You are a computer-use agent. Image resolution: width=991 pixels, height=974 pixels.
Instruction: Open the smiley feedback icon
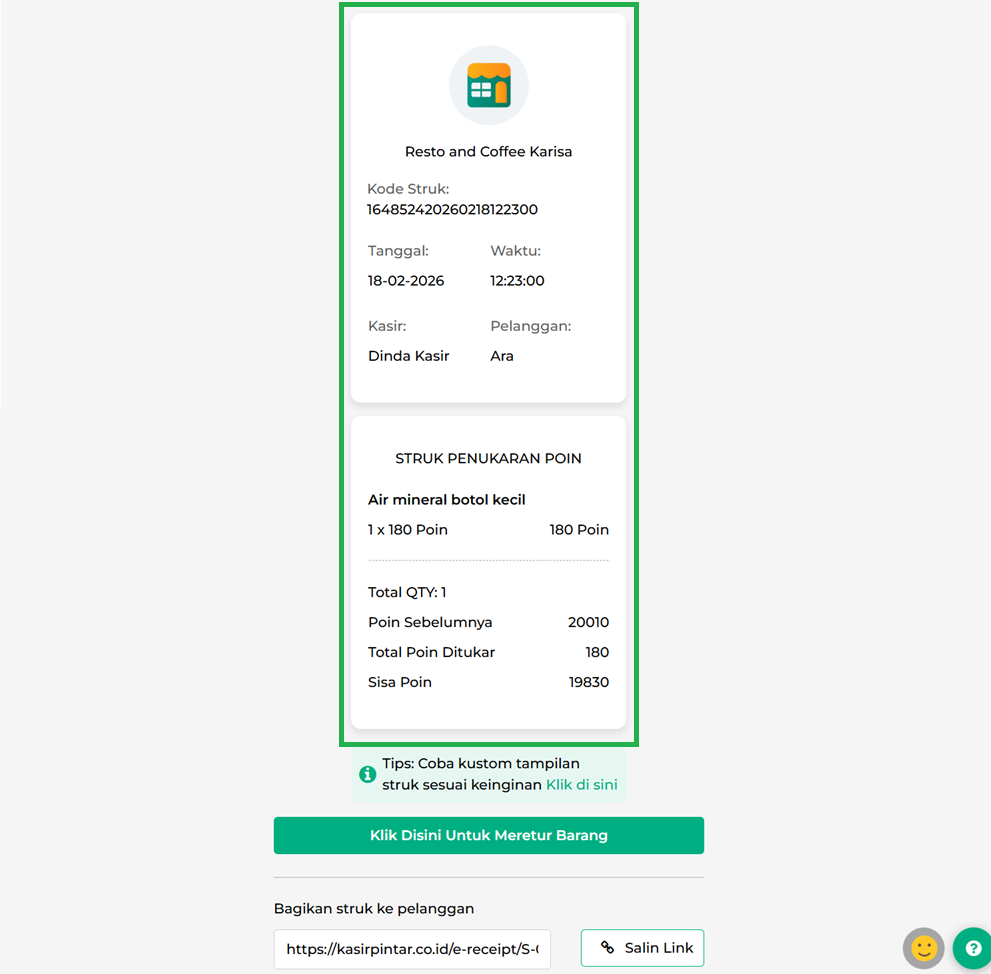[x=923, y=948]
